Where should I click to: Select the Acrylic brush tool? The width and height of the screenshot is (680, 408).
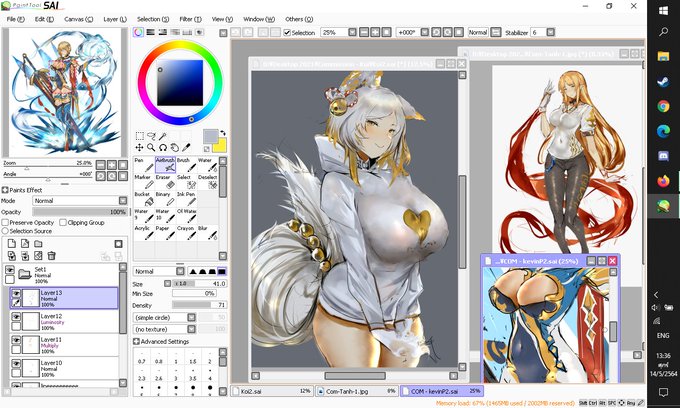[144, 232]
